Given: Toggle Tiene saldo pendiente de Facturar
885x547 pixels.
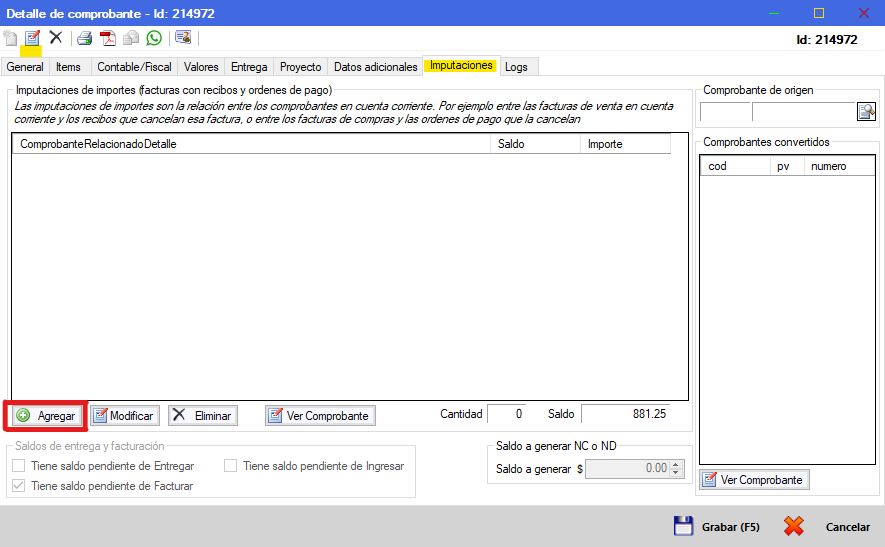Looking at the screenshot, I should (19, 485).
